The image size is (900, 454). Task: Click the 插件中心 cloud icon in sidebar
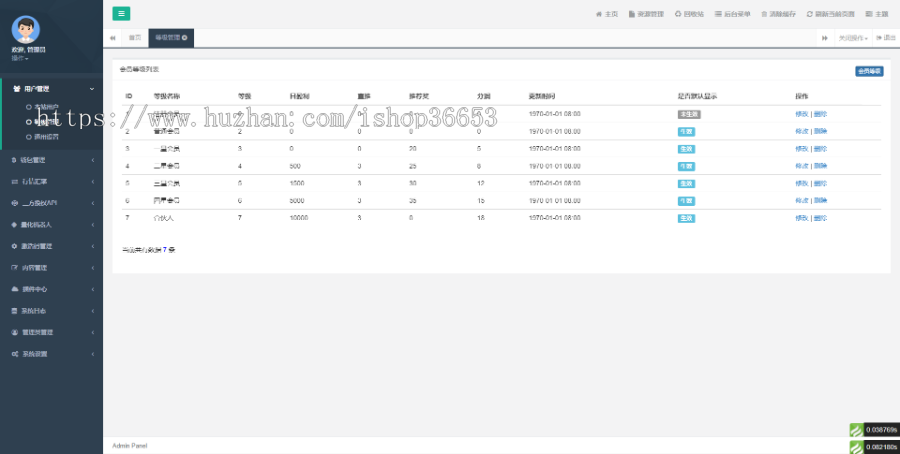coord(14,289)
